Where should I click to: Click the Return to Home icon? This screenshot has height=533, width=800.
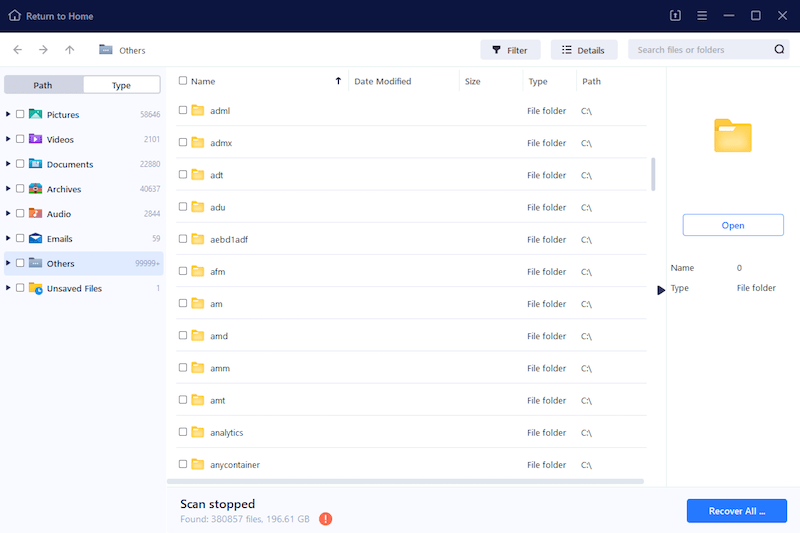14,15
